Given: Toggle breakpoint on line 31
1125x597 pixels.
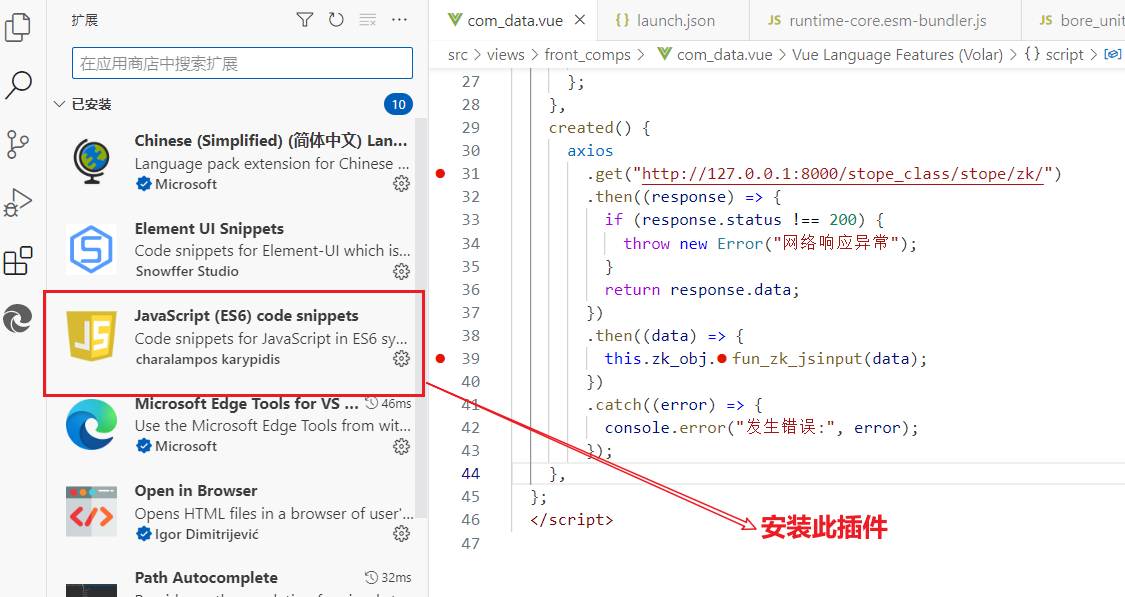Looking at the screenshot, I should (441, 174).
